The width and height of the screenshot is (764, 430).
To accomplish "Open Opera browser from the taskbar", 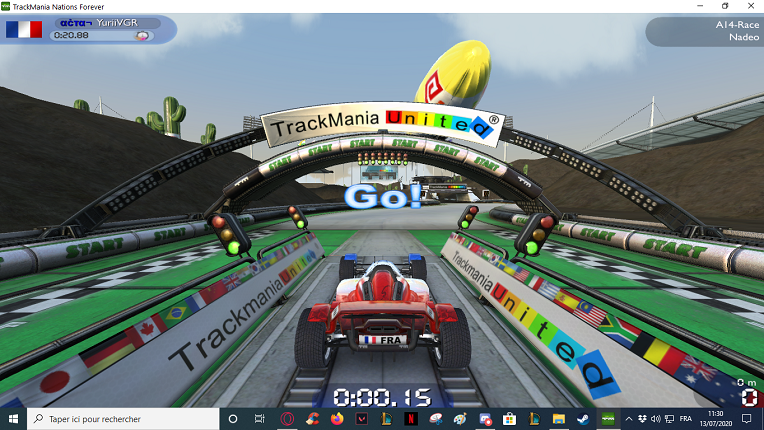I will click(x=286, y=419).
